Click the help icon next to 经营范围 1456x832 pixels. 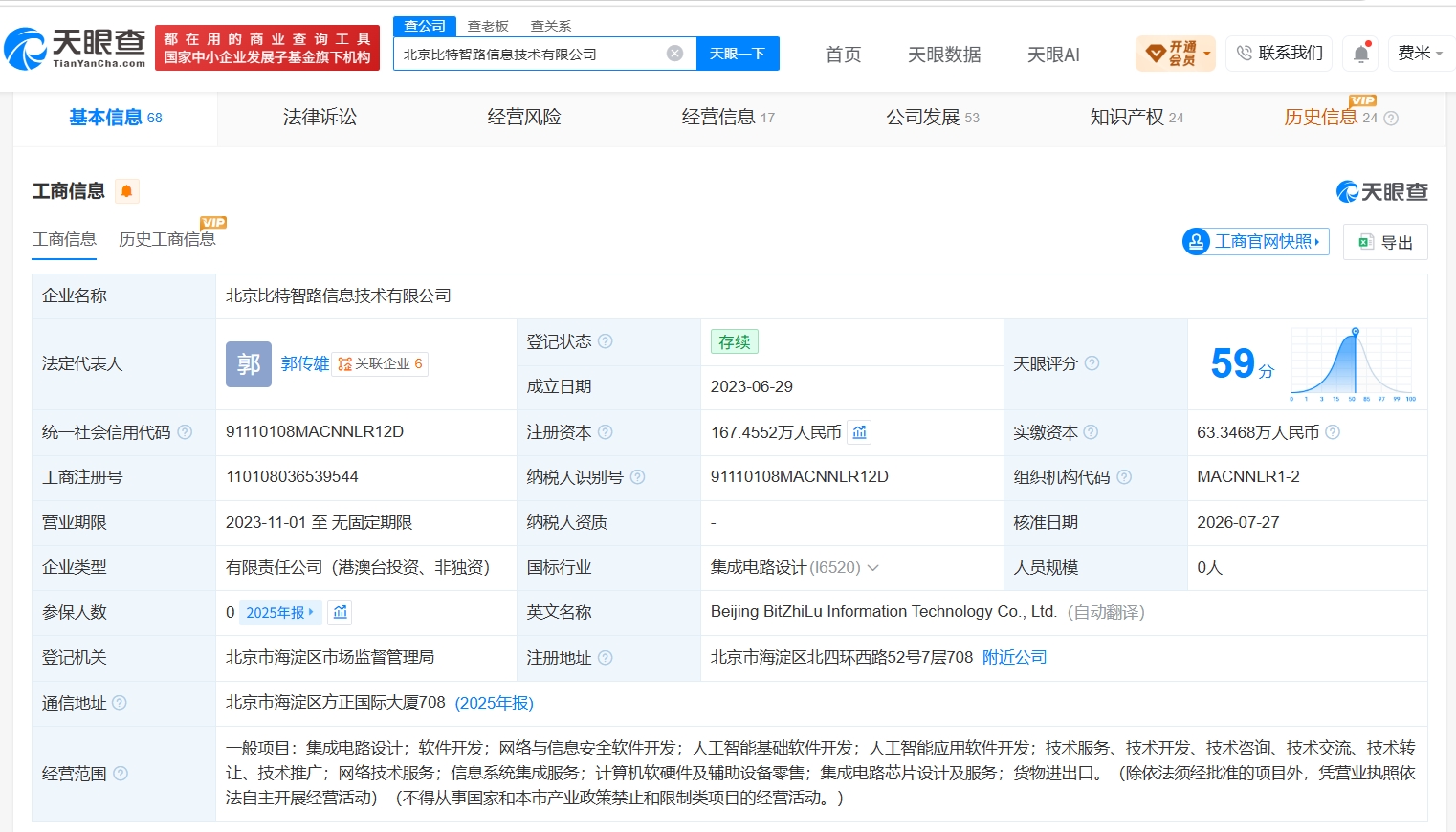coord(121,774)
